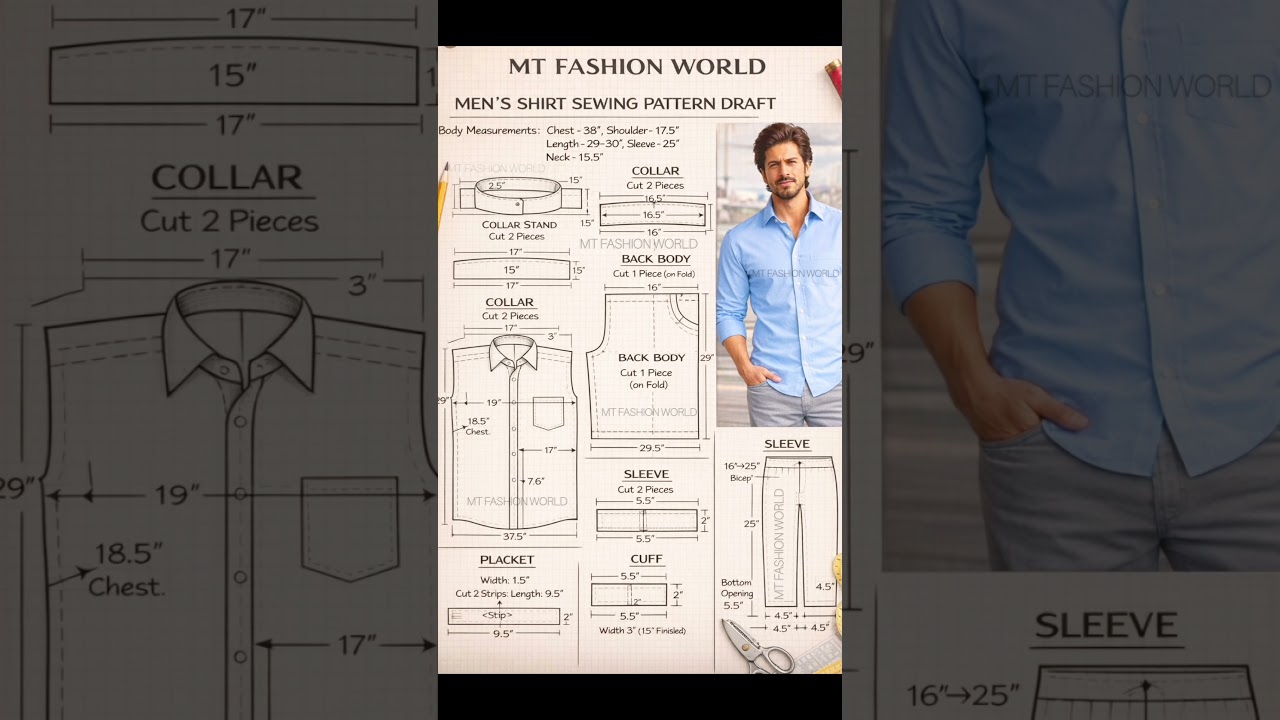Click COLLAR heading above the 16.5" collar piece
The height and width of the screenshot is (720, 1280).
point(656,171)
